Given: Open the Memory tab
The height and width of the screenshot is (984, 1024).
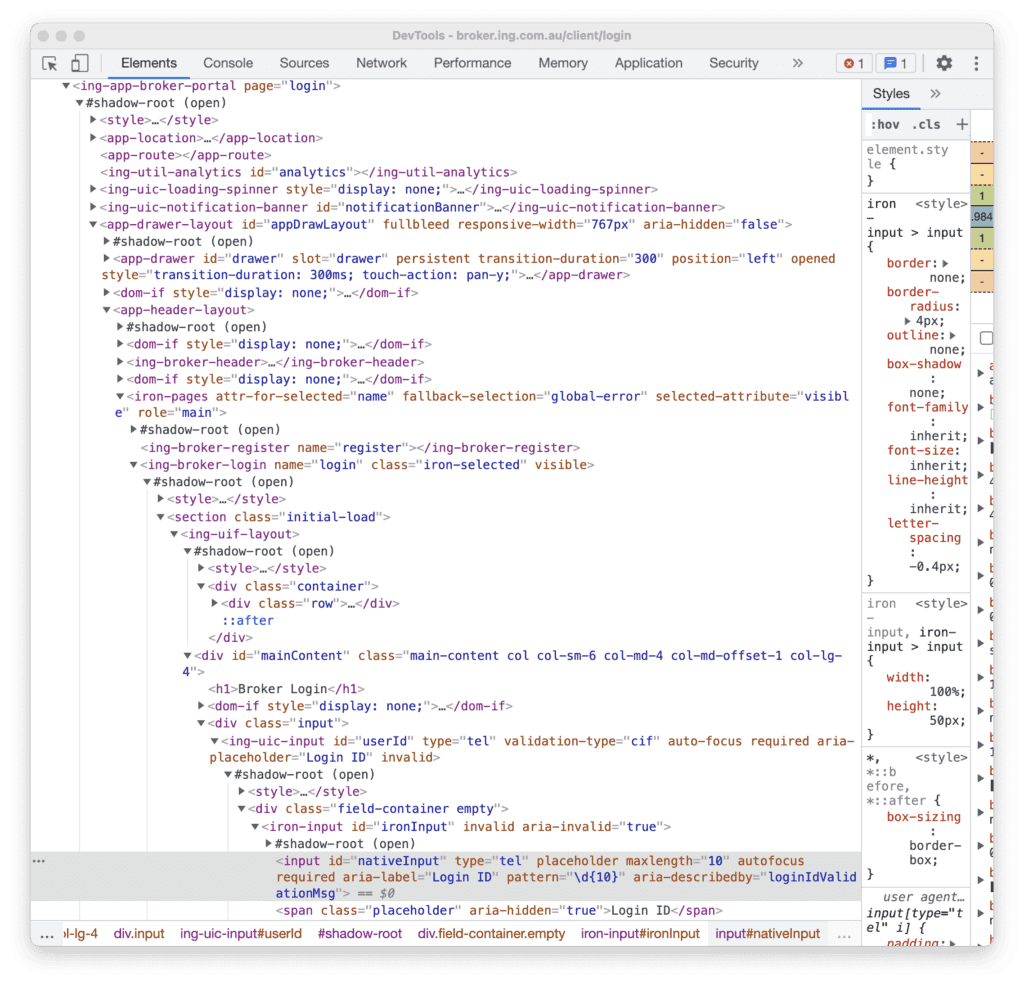Looking at the screenshot, I should tap(563, 63).
